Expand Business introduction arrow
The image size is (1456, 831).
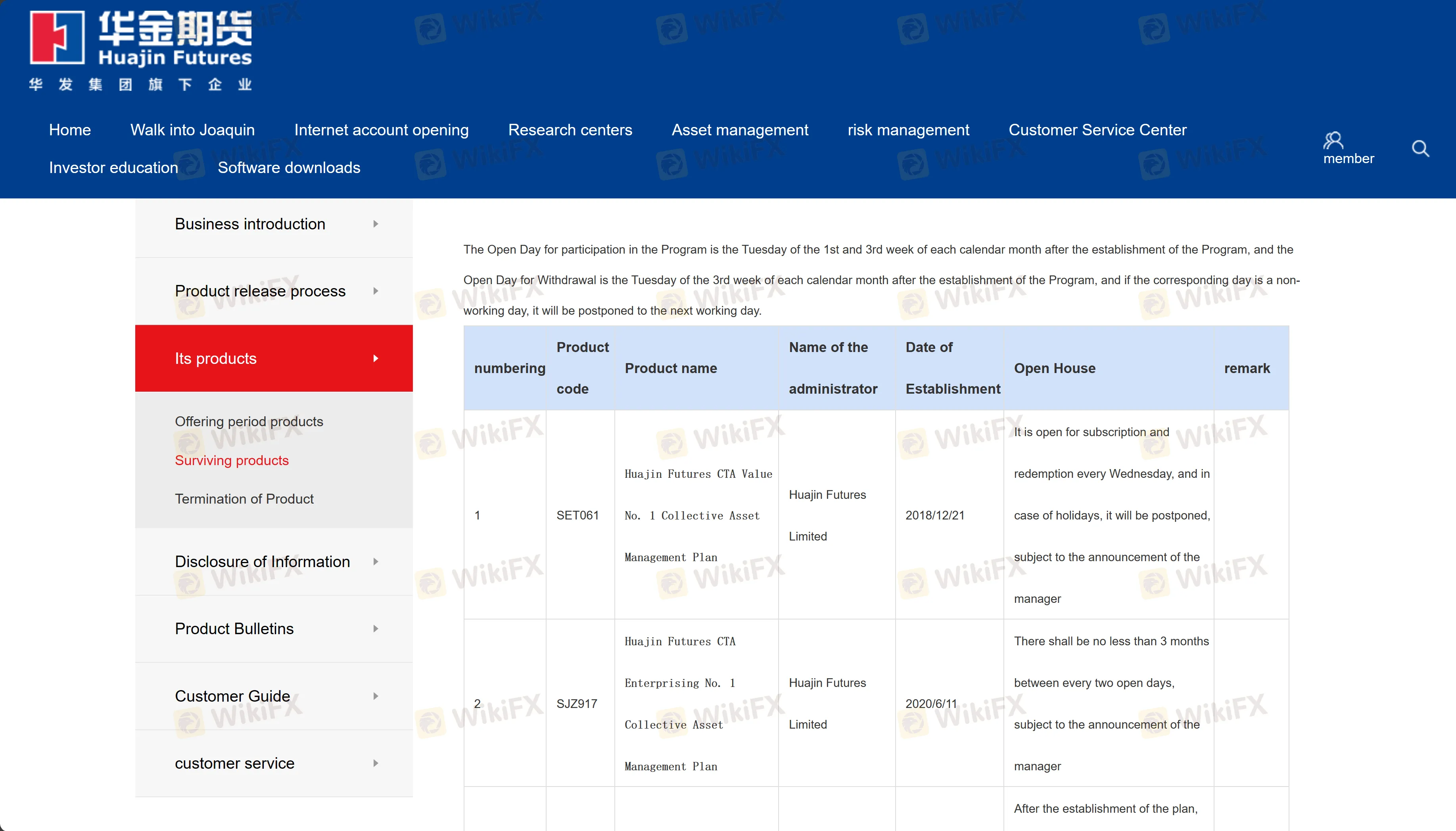point(375,224)
